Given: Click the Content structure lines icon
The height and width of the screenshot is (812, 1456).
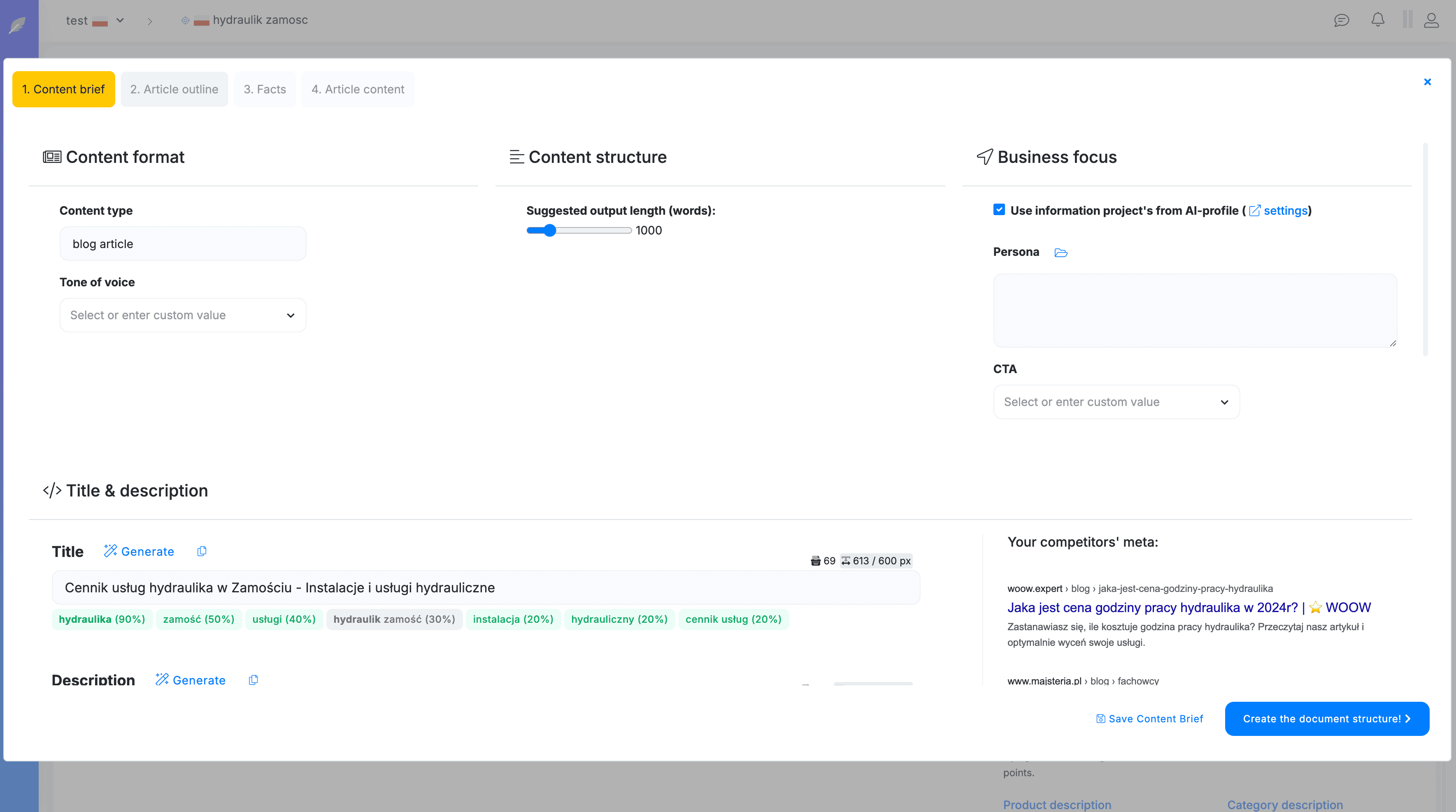Looking at the screenshot, I should coord(516,157).
